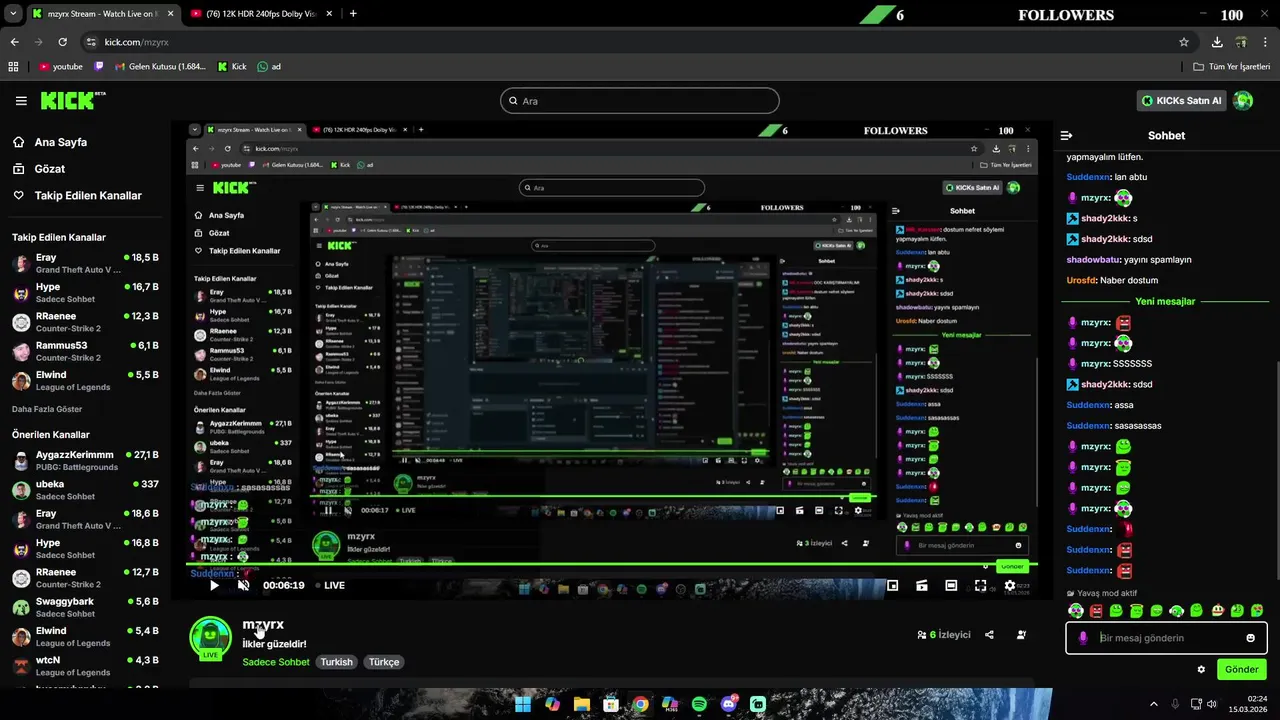Unmute the stream player volume

[243, 586]
